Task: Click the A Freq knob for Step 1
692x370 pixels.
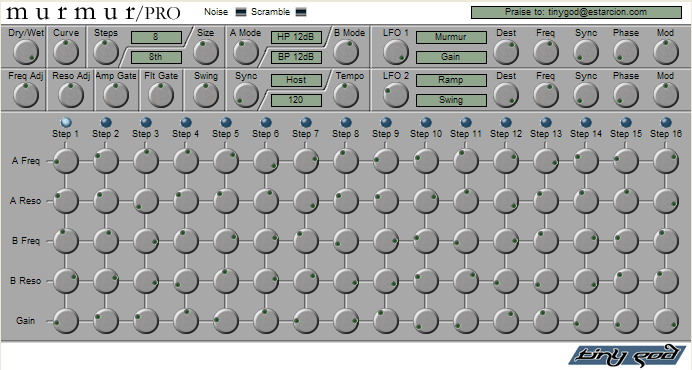Action: tap(66, 161)
